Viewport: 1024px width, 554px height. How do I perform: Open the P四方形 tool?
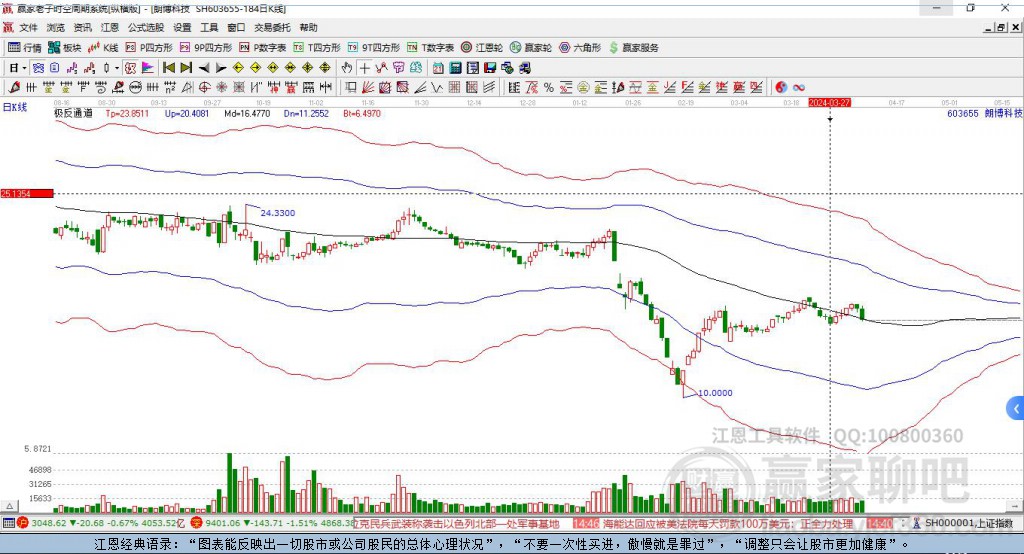point(149,48)
